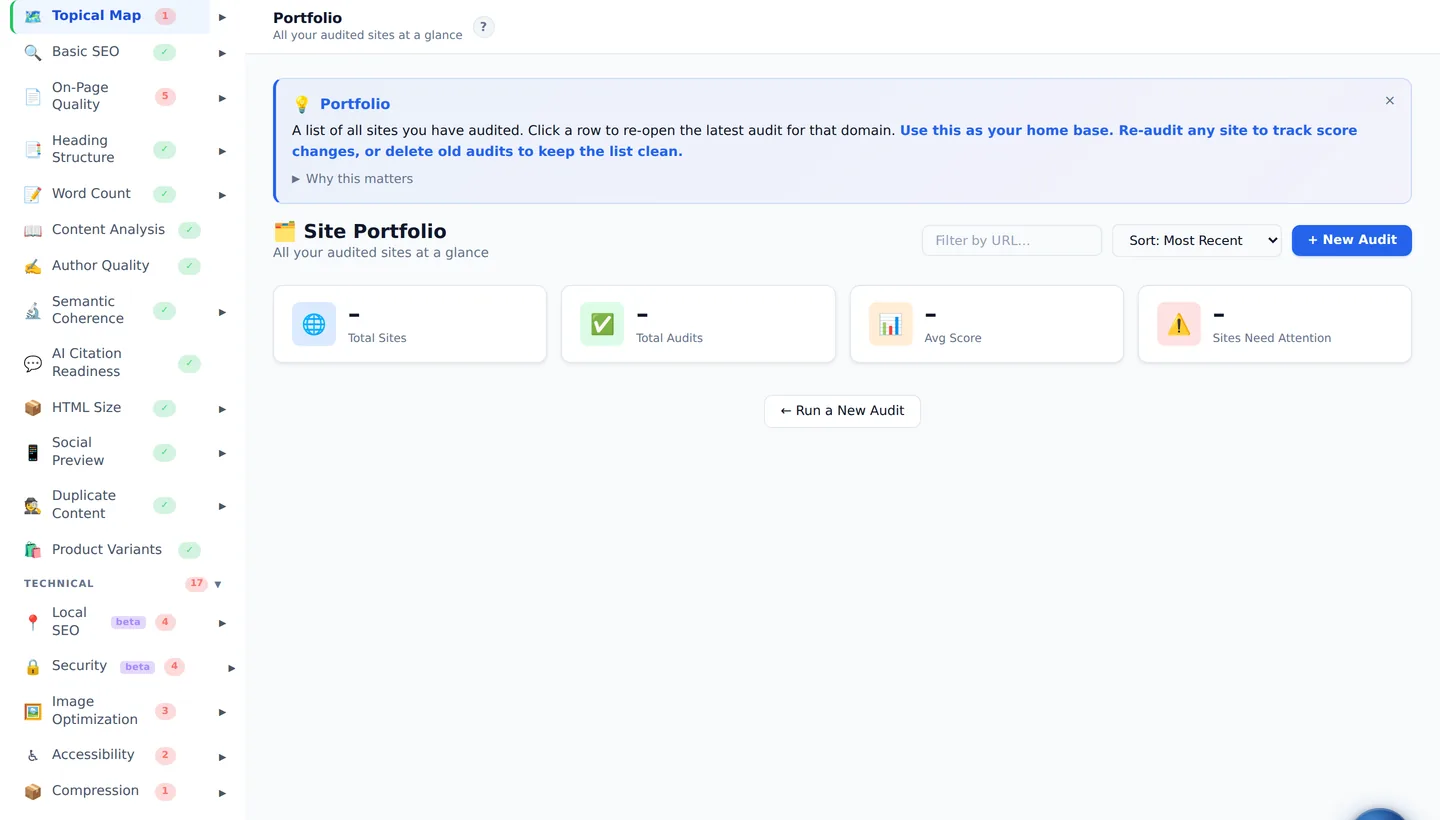Expand the Security submenu arrow
The height and width of the screenshot is (820, 1440).
(231, 668)
